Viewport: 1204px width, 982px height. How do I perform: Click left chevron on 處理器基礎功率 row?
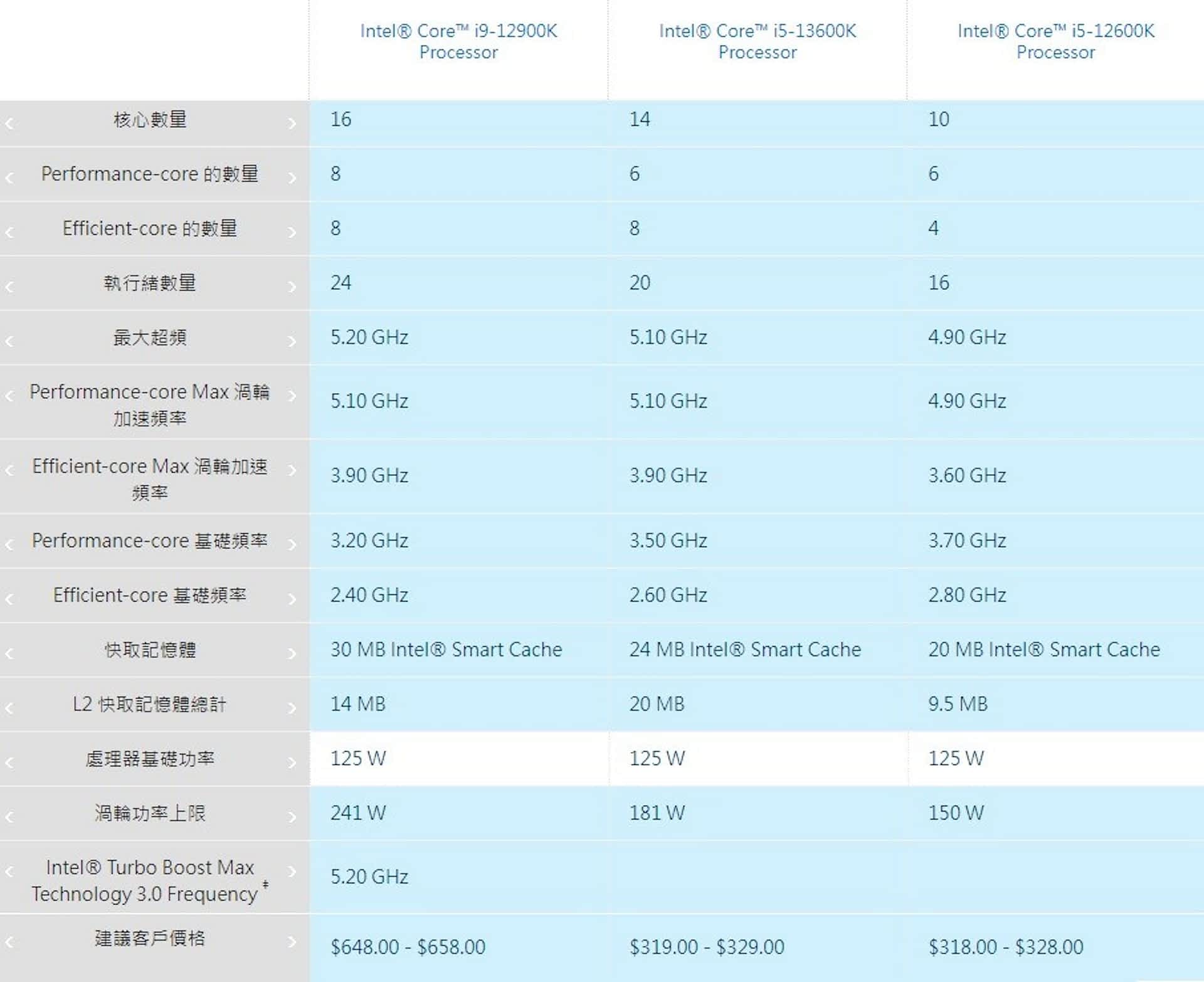coord(9,763)
